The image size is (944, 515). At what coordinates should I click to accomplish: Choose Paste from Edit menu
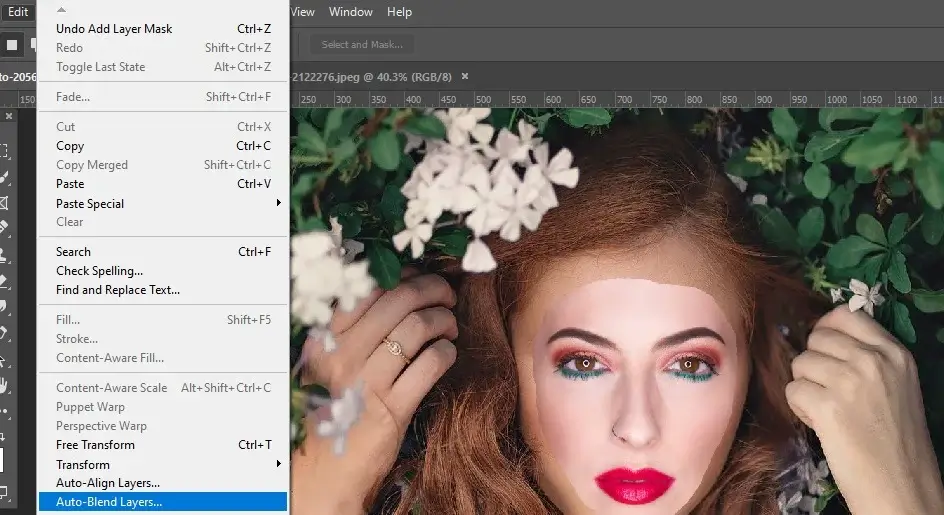(163, 184)
